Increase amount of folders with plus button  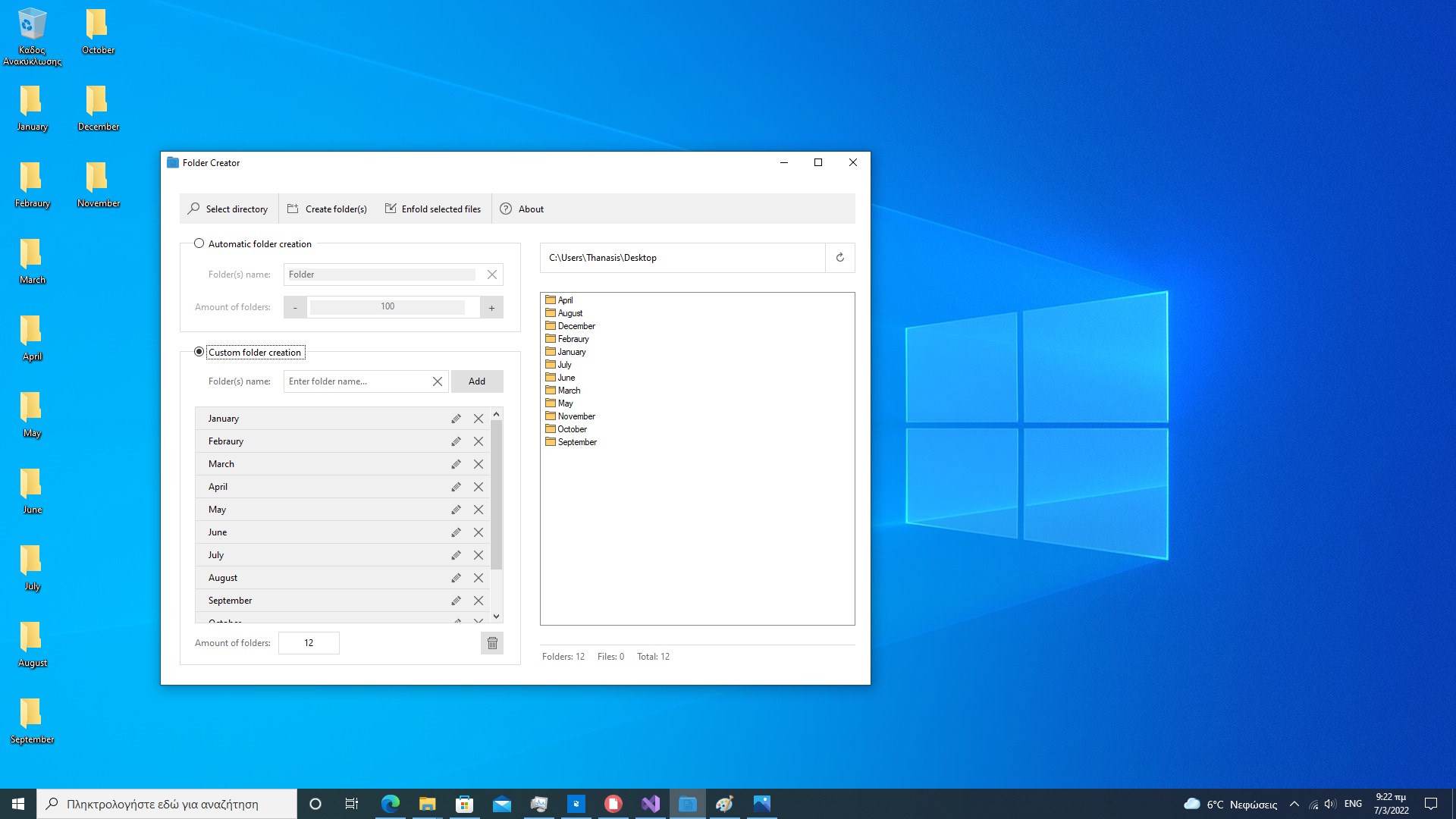click(x=491, y=307)
